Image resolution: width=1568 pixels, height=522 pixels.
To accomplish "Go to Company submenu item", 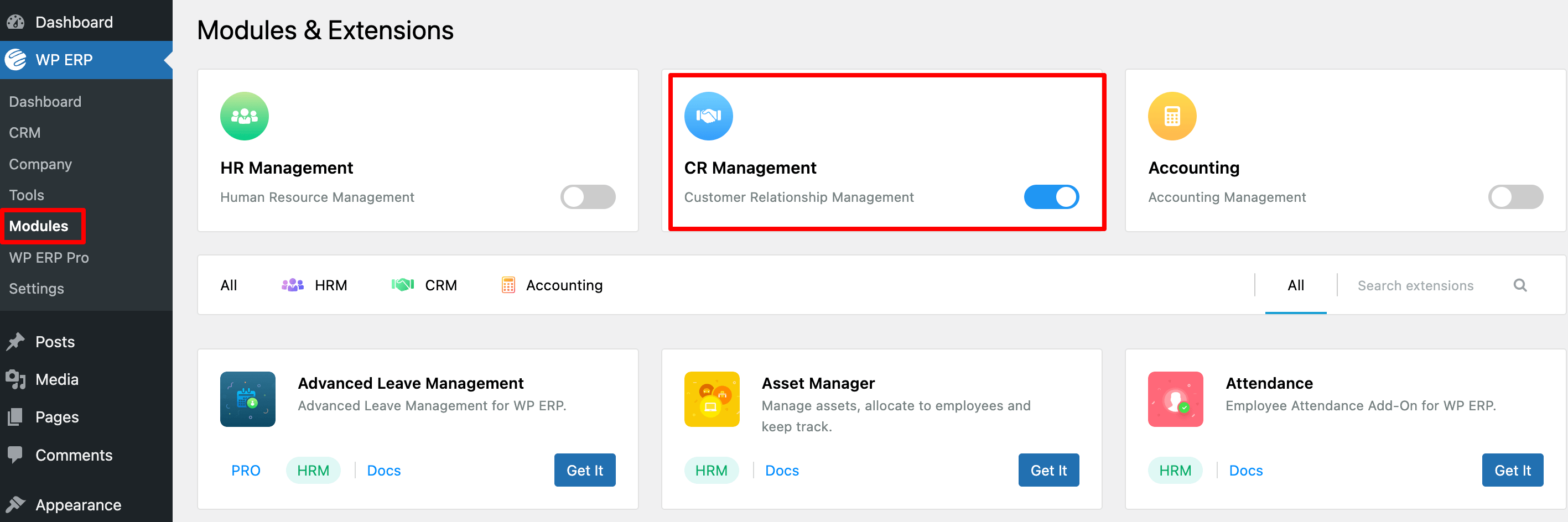I will point(40,164).
